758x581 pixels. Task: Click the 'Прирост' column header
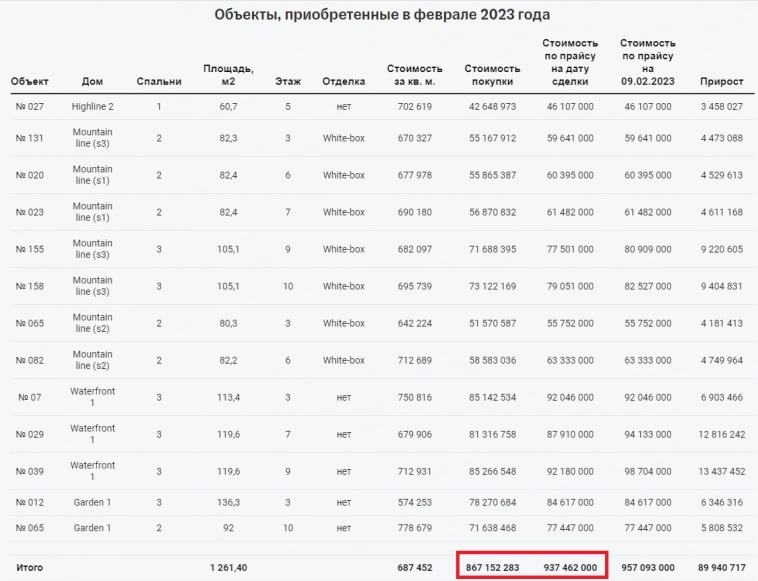(722, 81)
